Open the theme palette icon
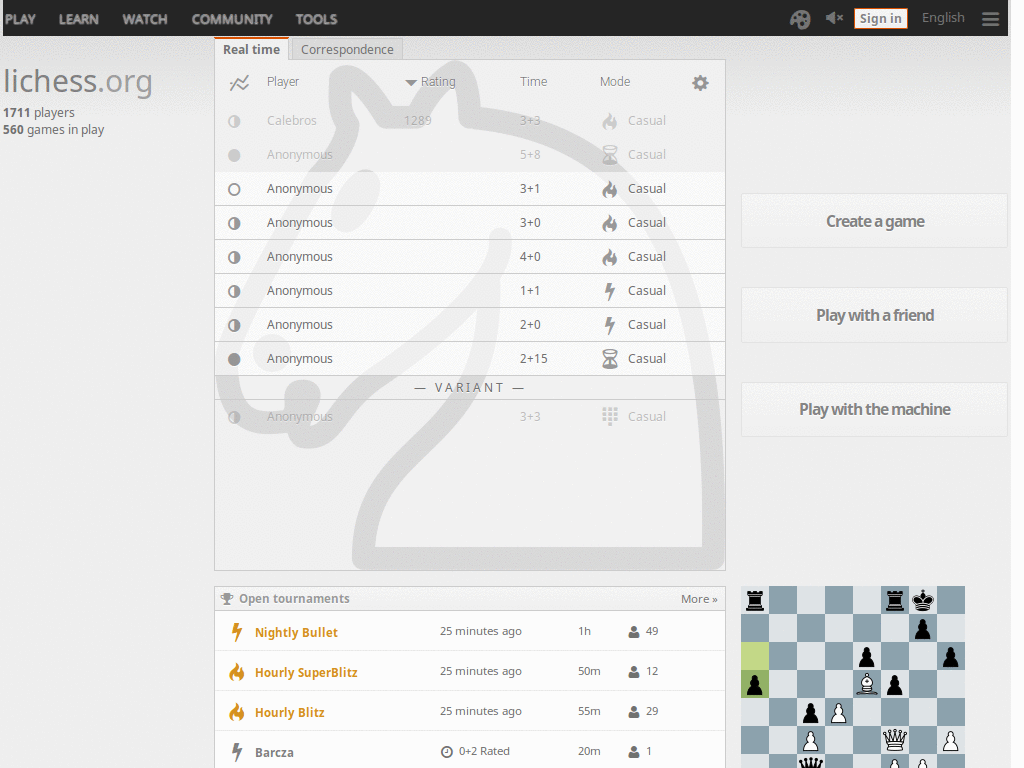This screenshot has height=768, width=1024. (x=800, y=19)
